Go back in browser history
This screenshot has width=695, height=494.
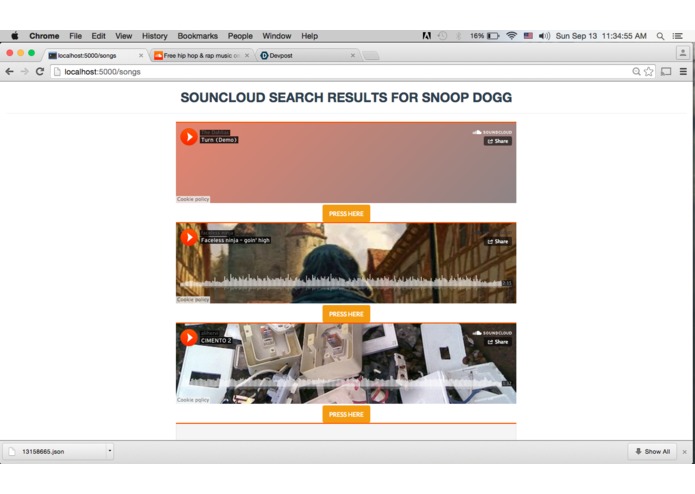9,71
